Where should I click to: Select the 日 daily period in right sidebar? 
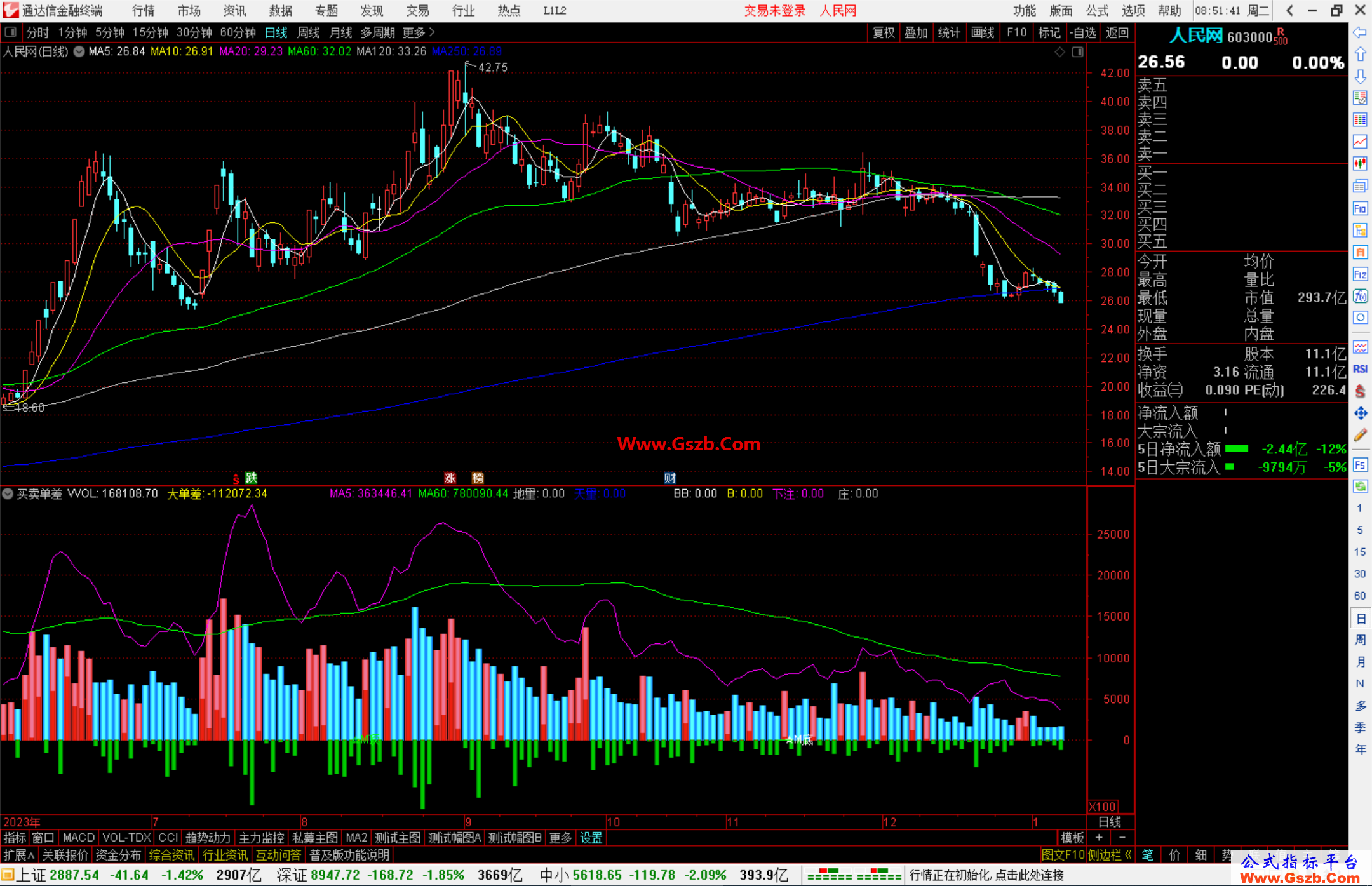[x=1361, y=618]
